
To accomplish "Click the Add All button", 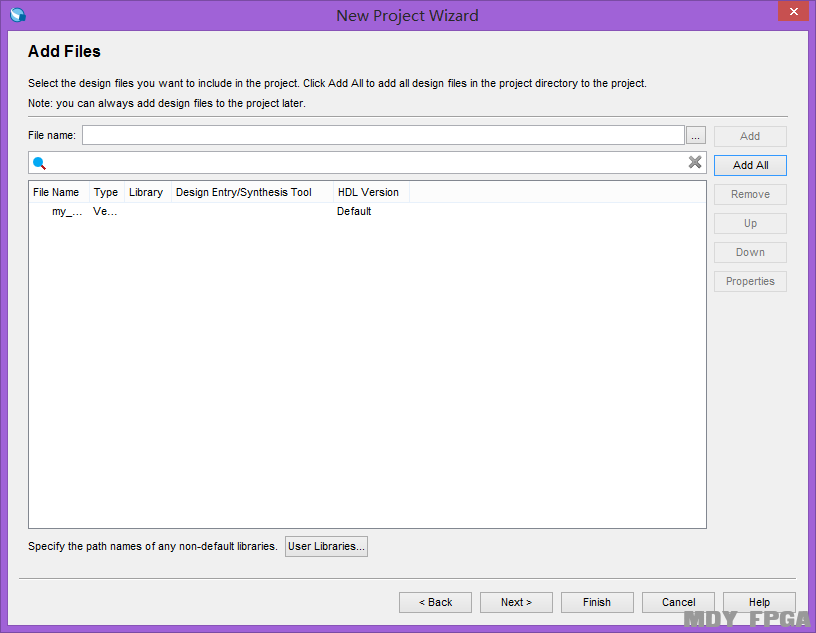I will pyautogui.click(x=750, y=166).
